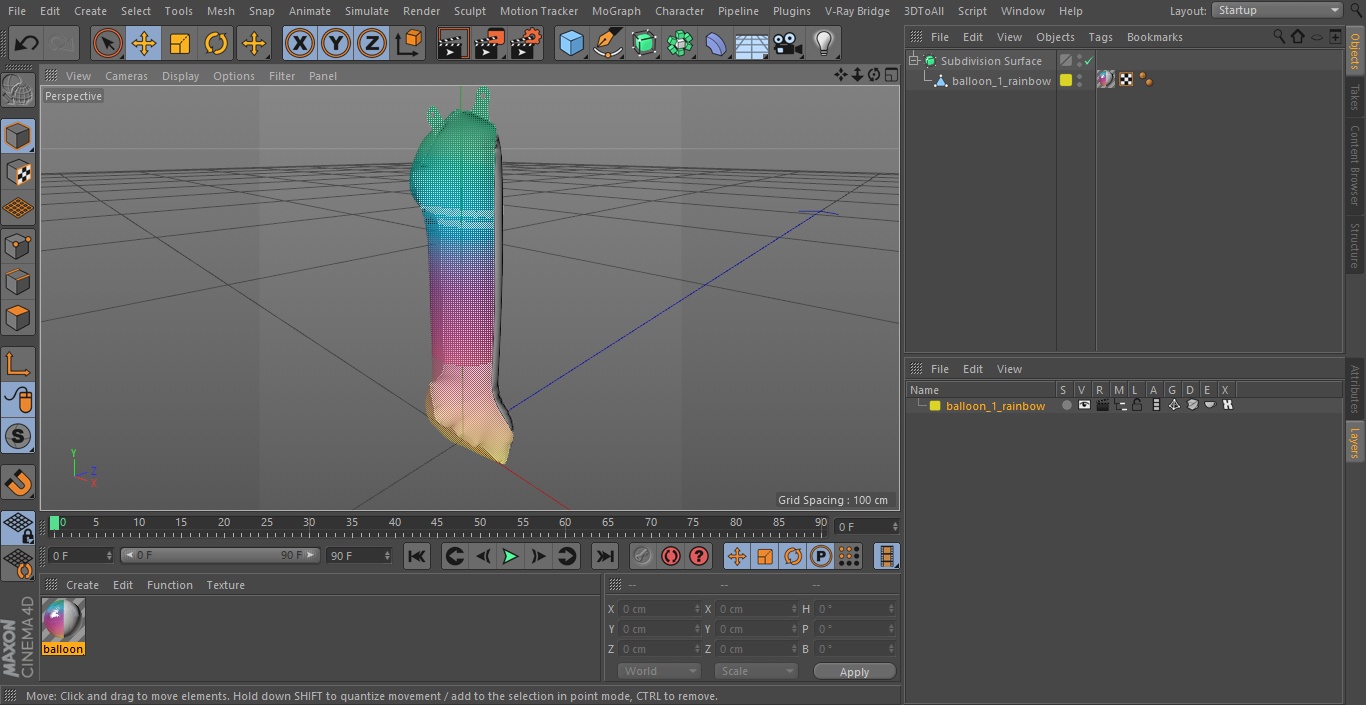Click the balloon texture tag
Viewport: 1366px width, 705px height.
click(1105, 80)
